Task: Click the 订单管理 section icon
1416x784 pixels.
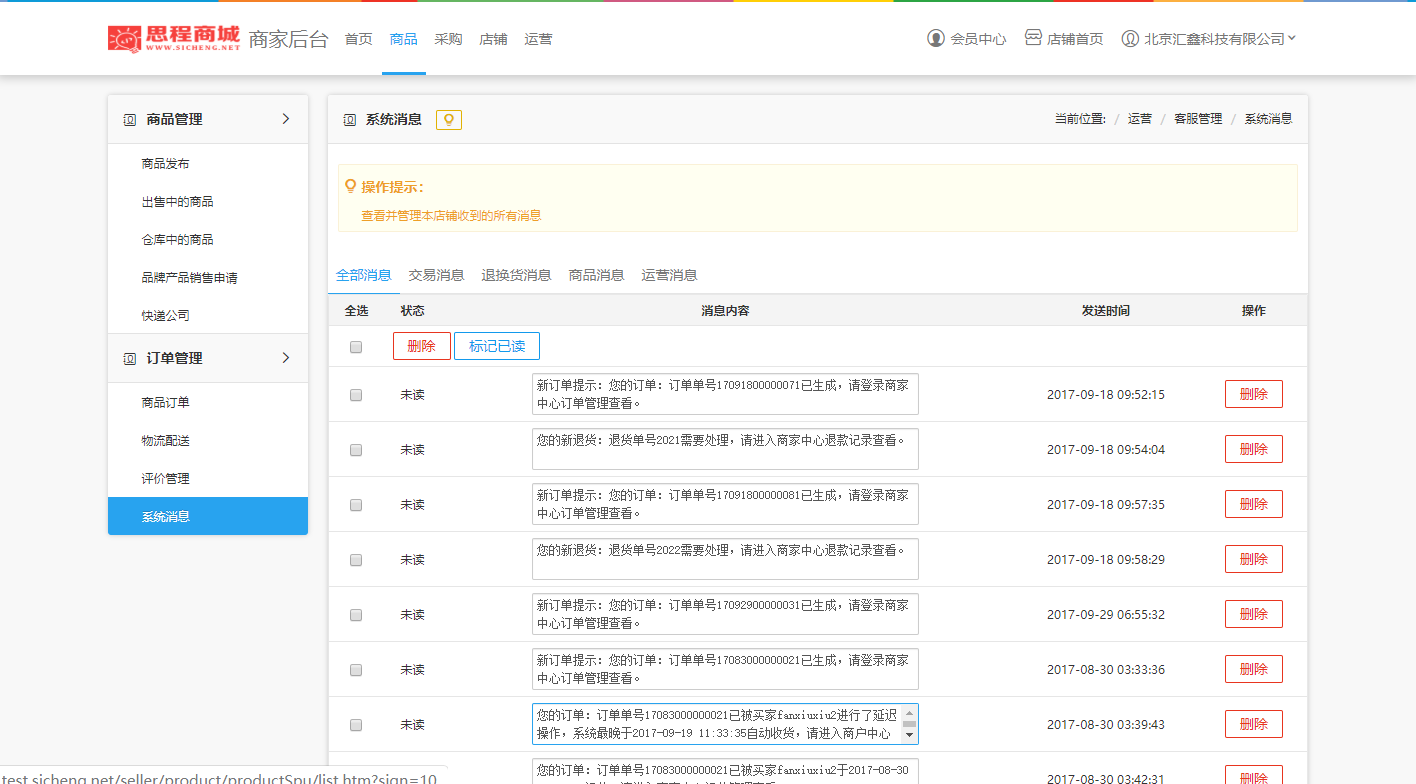Action: pyautogui.click(x=129, y=358)
